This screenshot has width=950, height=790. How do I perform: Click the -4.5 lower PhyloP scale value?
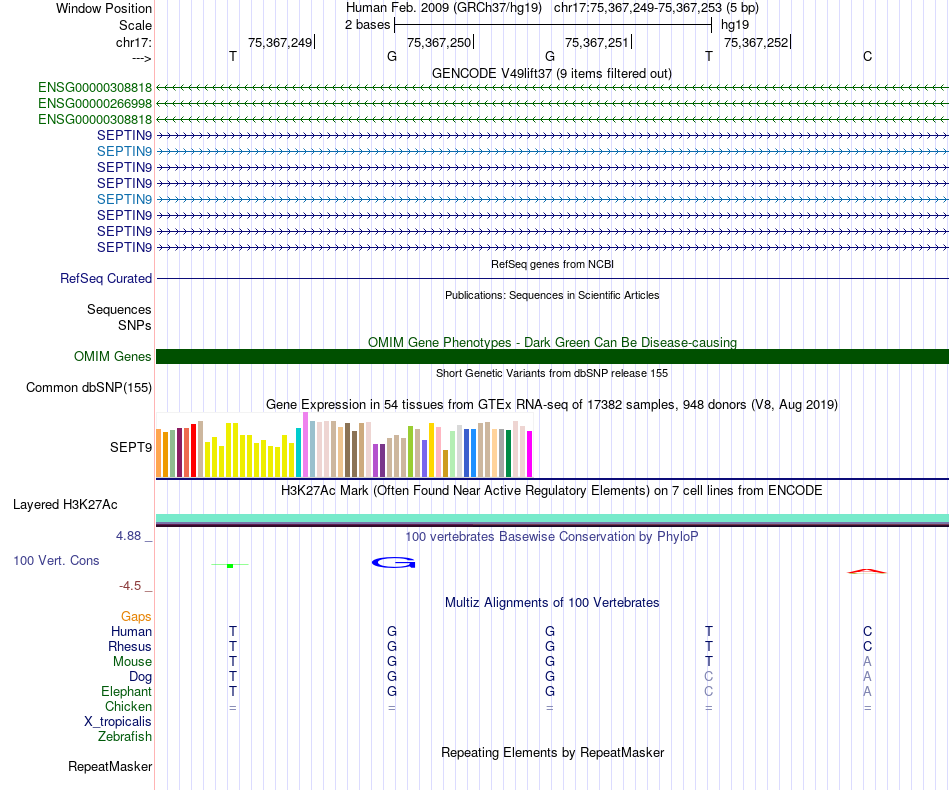(x=130, y=586)
